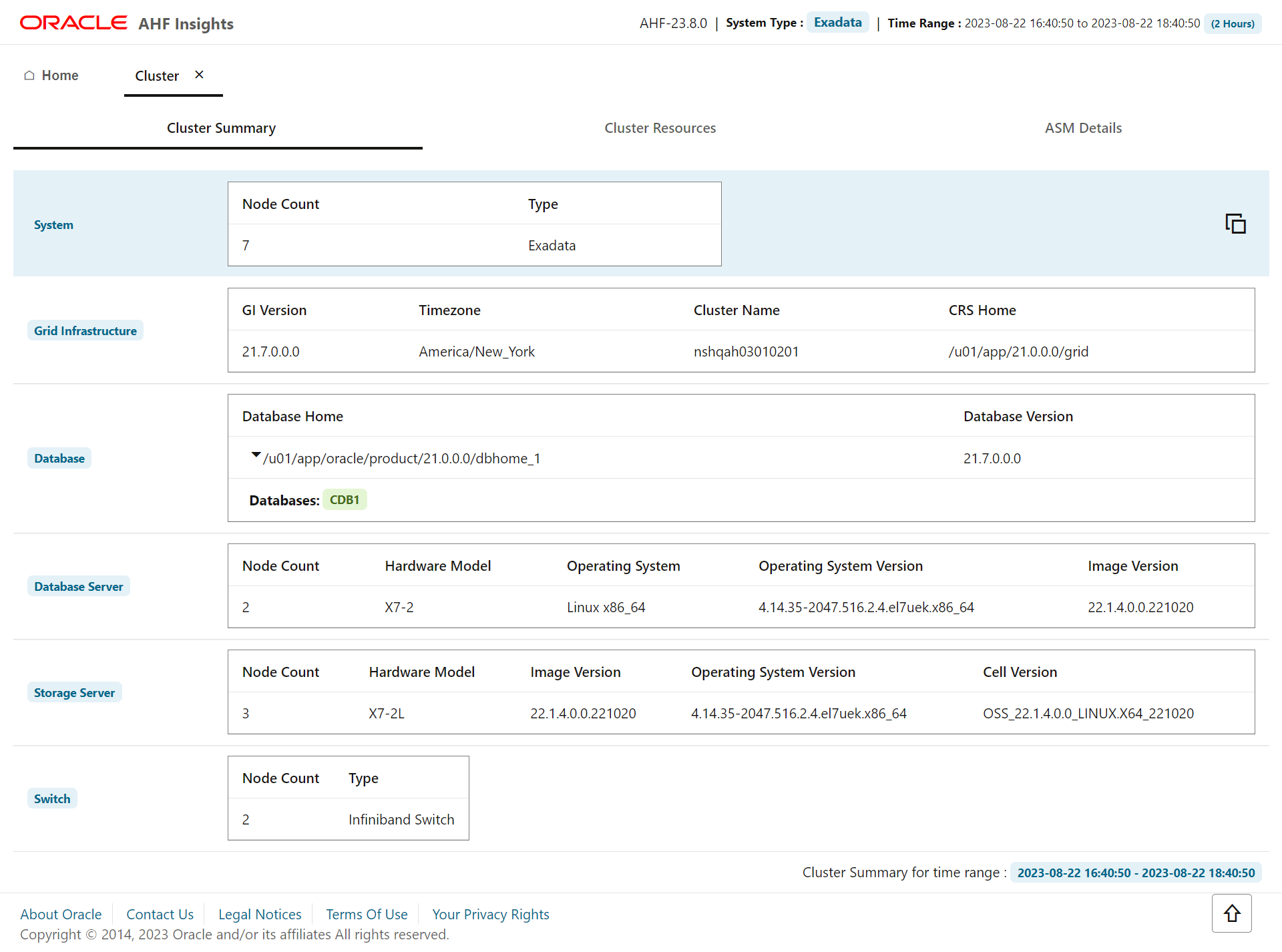Click the Oracle logo
Screen dimensions: 1282x952
point(73,23)
